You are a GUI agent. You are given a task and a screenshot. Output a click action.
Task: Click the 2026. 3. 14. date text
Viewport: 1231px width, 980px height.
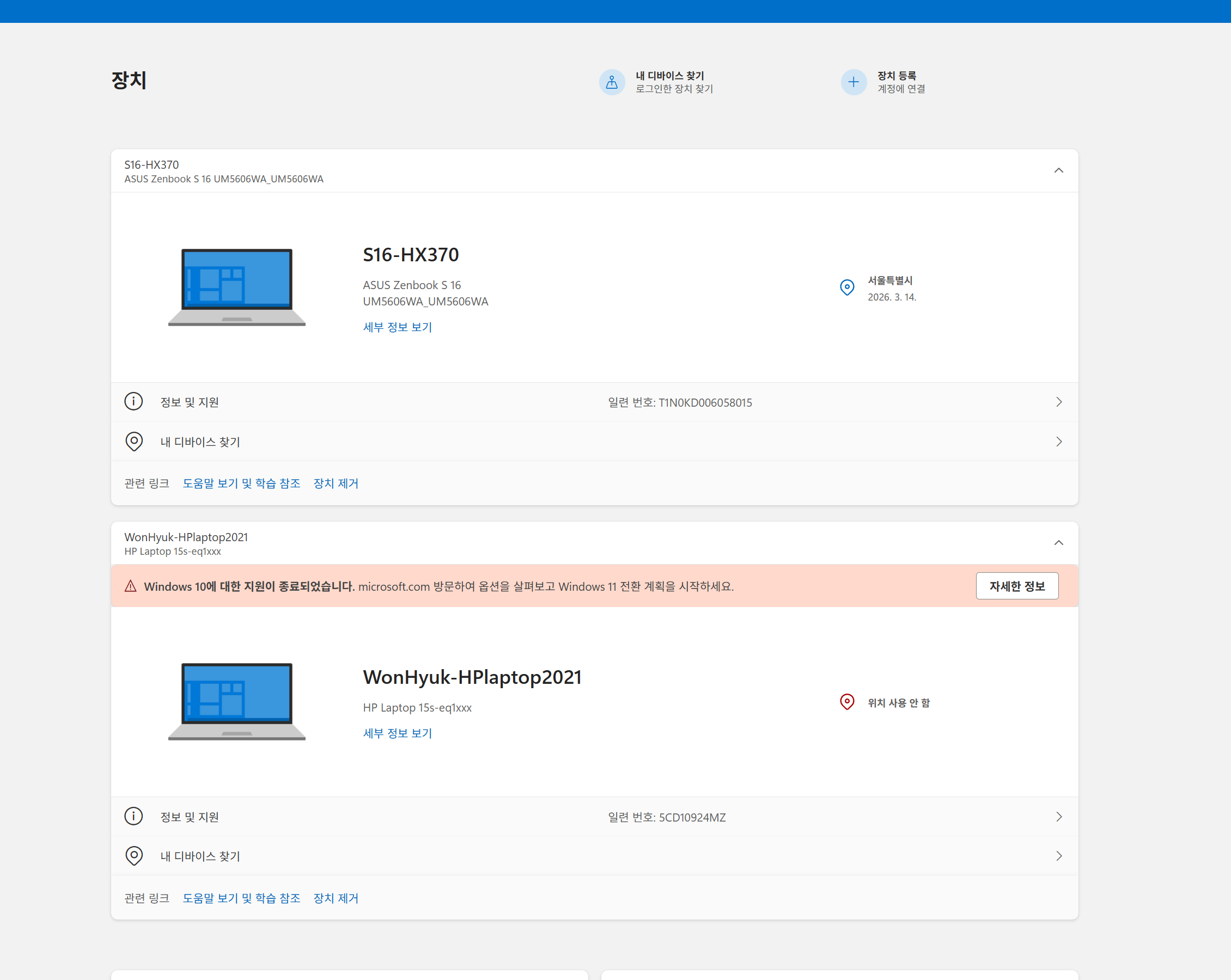892,297
